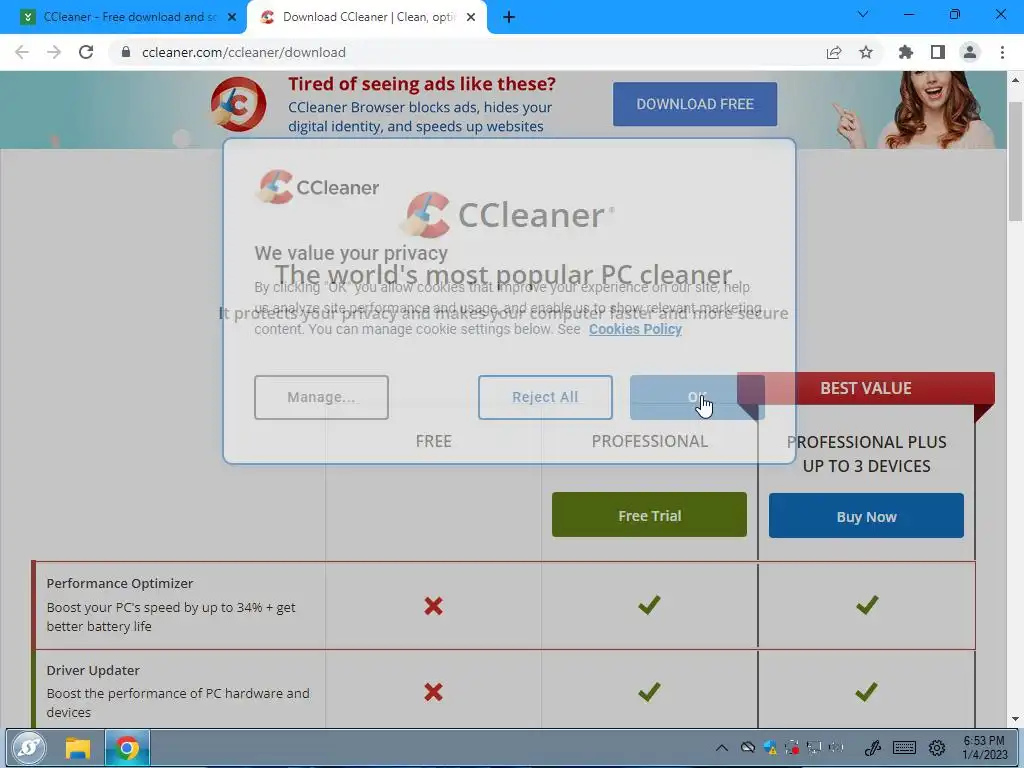Open the Chrome side panel icon
Screen dimensions: 1024x768
click(x=938, y=52)
